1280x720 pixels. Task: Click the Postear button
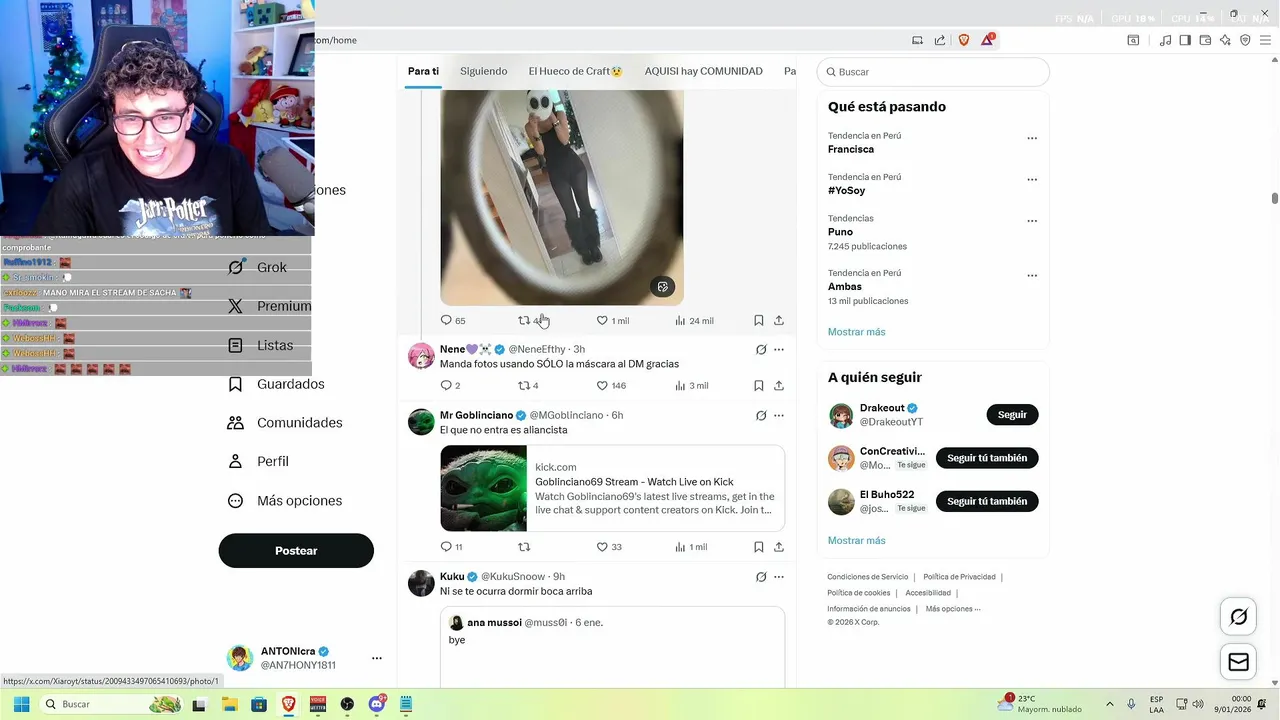point(296,551)
